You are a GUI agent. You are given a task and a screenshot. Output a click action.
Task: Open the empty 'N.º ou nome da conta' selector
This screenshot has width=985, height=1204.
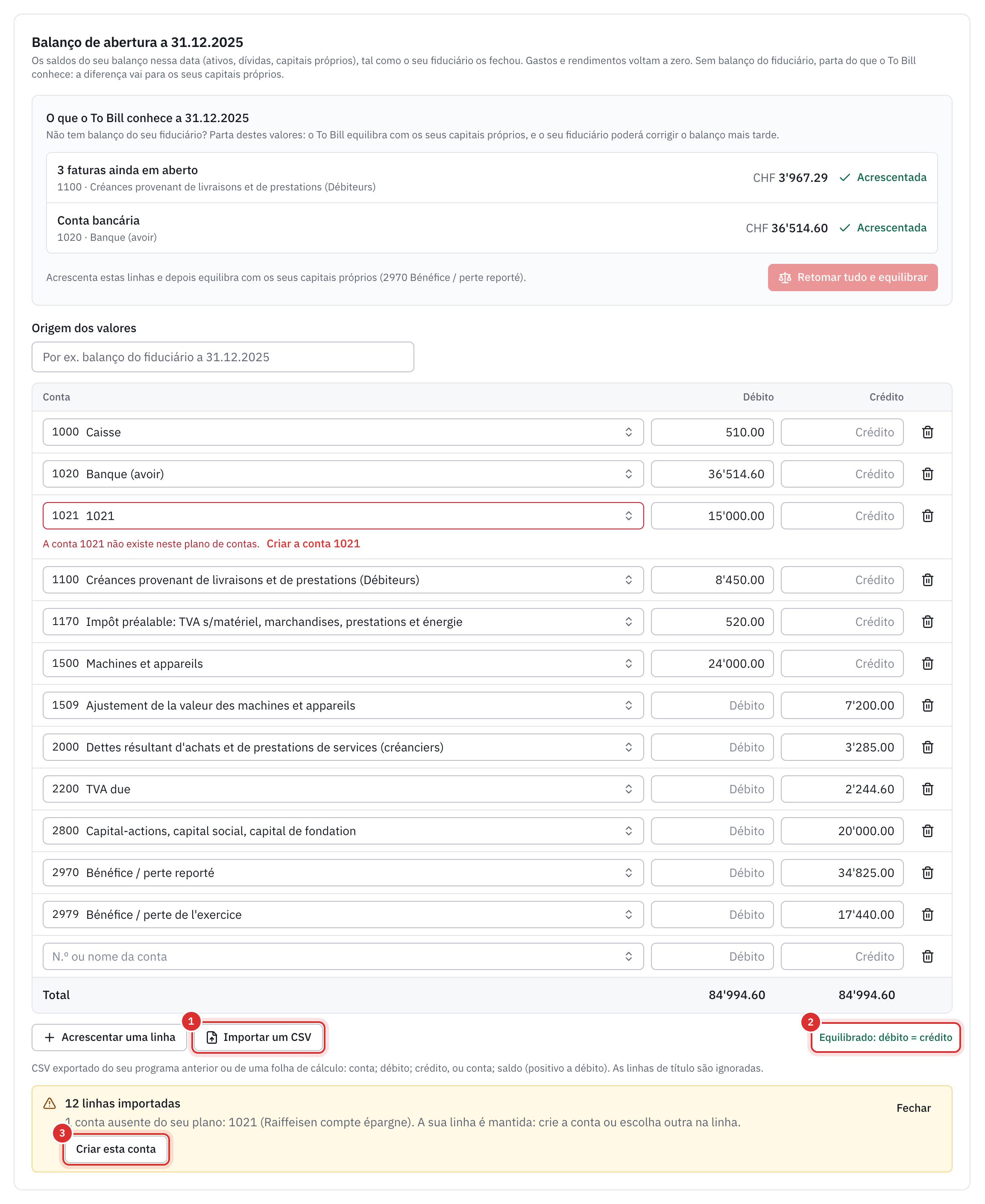tap(343, 957)
